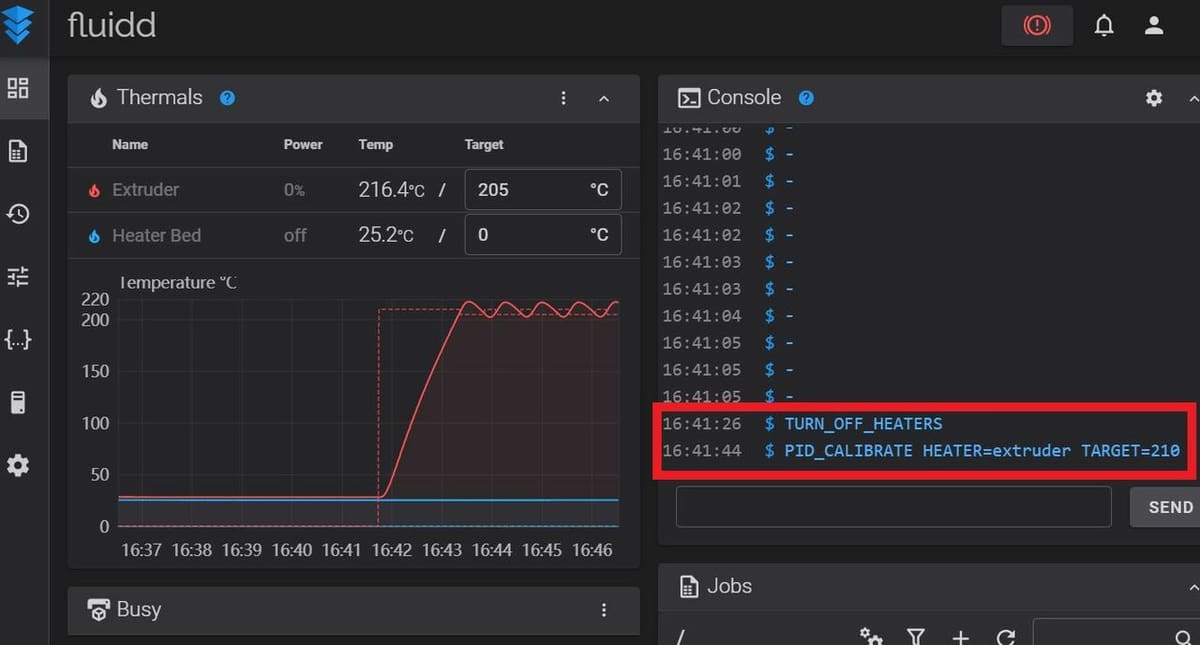Open the Busy panel three-dot menu

click(x=604, y=610)
